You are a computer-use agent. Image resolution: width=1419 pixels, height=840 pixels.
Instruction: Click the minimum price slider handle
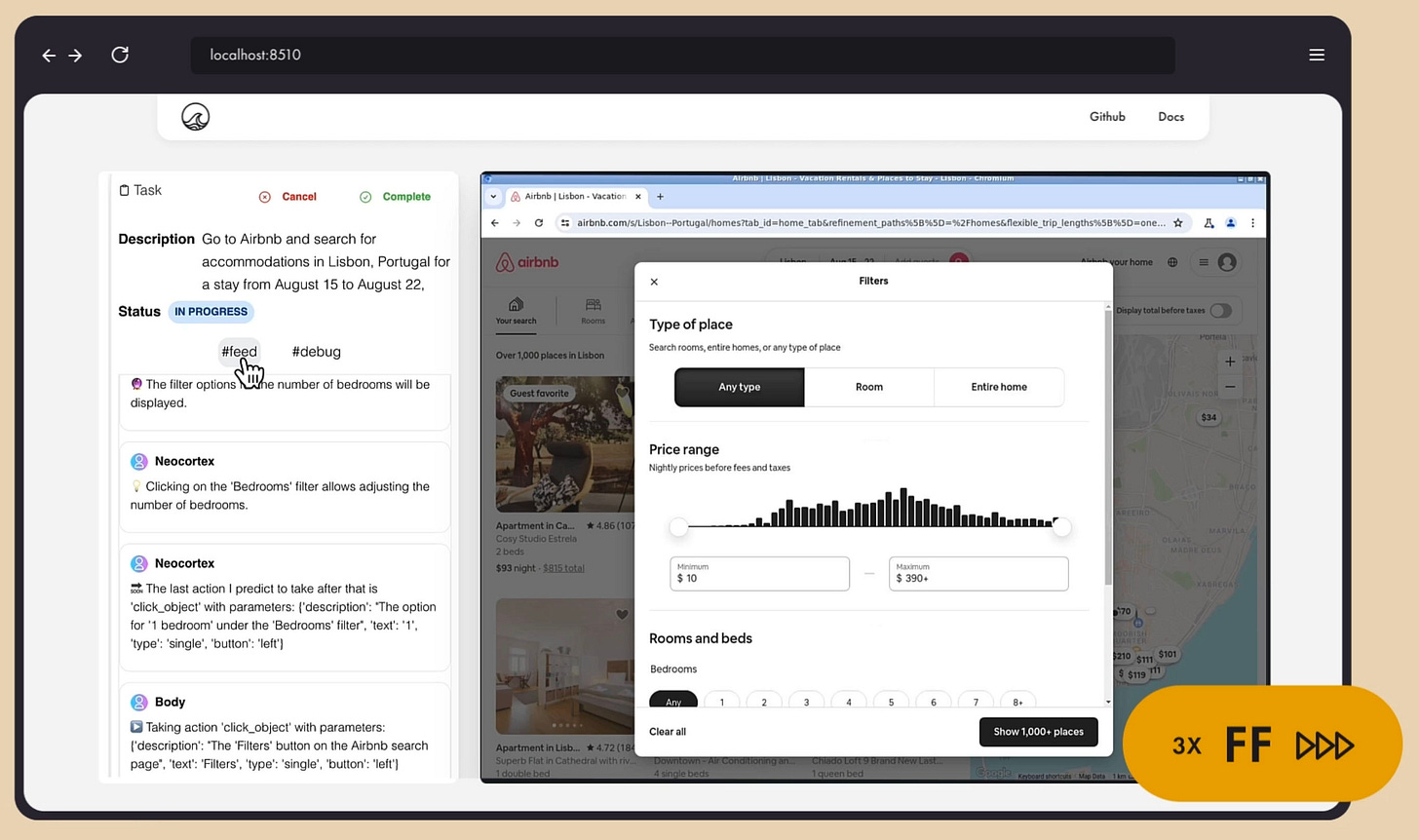click(678, 527)
